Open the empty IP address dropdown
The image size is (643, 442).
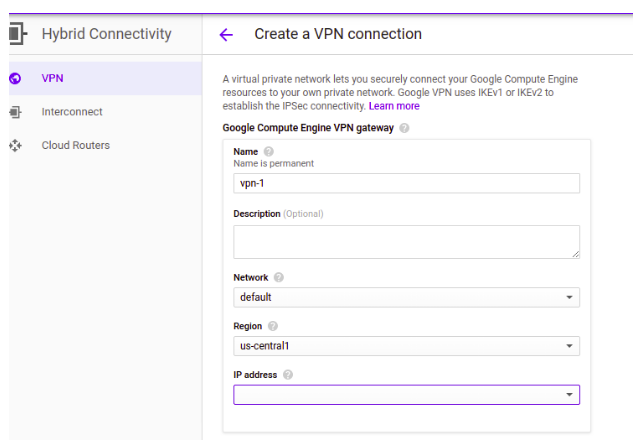point(406,395)
